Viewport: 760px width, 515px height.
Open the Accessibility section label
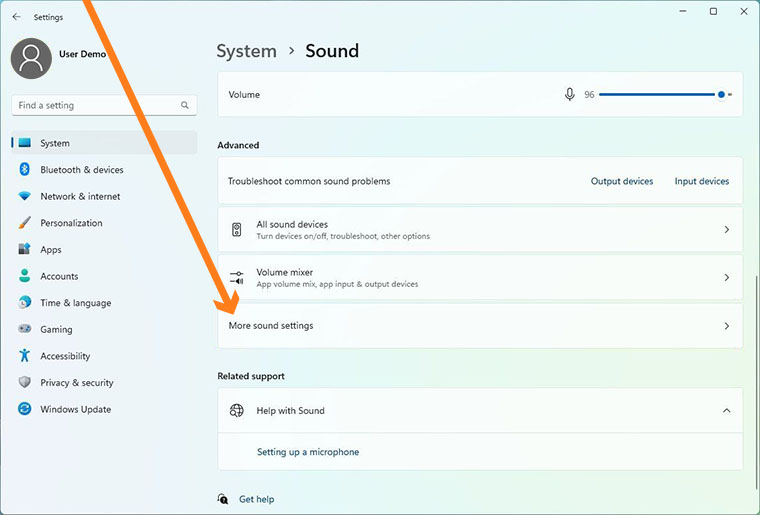coord(65,356)
